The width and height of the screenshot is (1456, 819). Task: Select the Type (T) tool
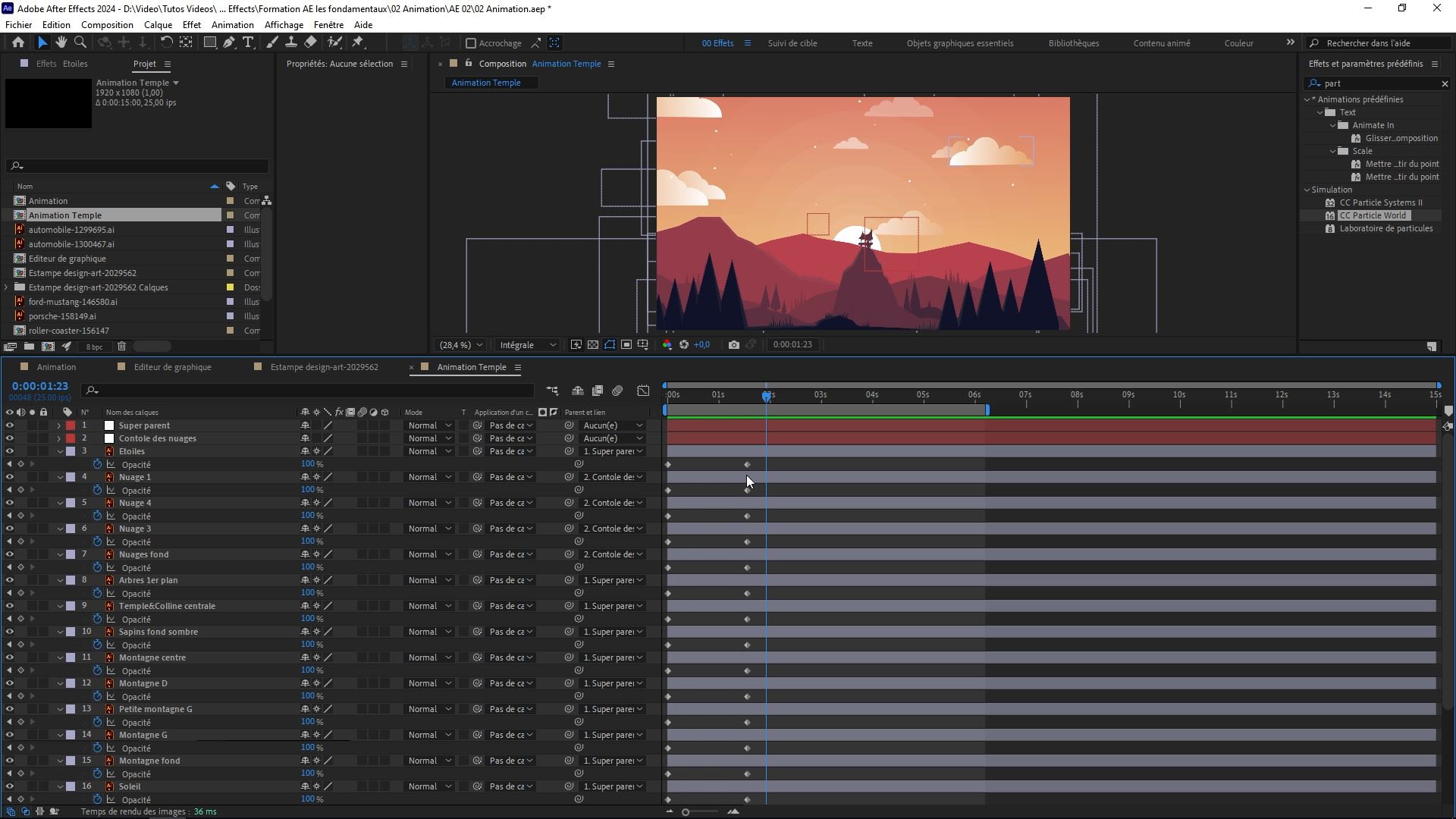click(x=248, y=42)
